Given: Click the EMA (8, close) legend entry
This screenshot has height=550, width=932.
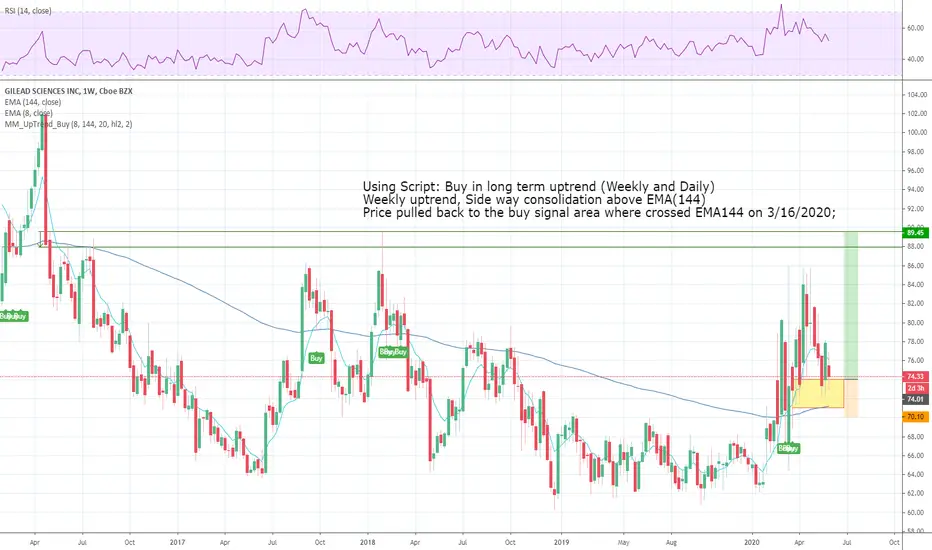Looking at the screenshot, I should [x=29, y=113].
